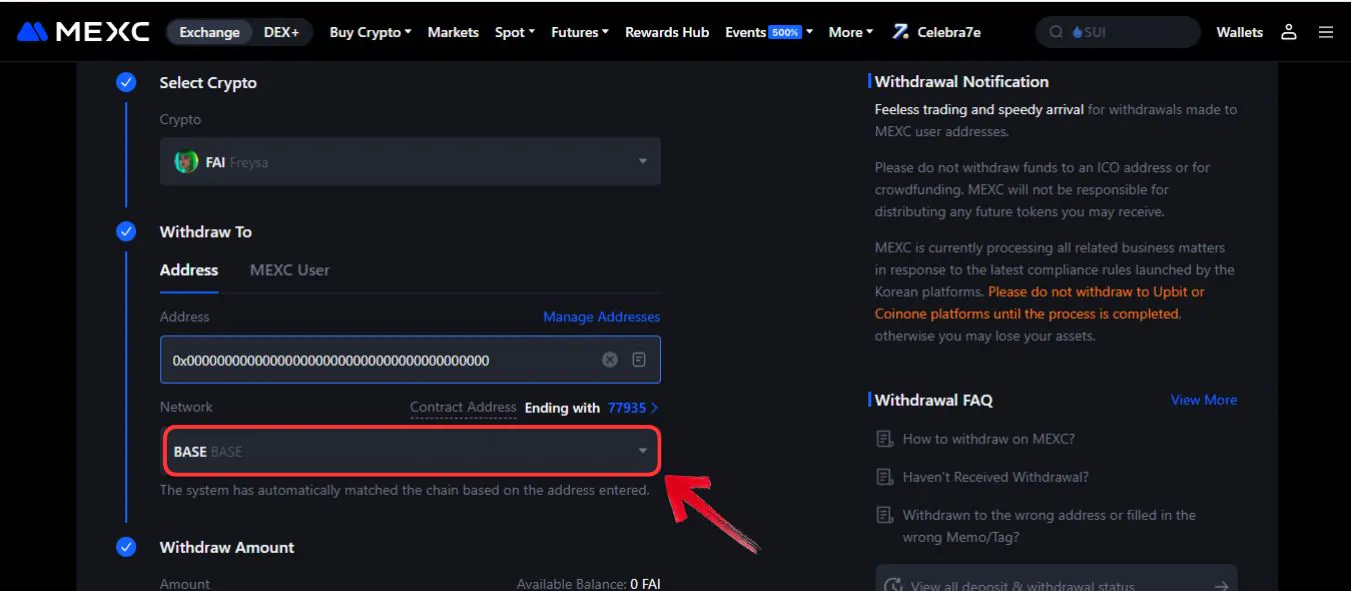Click the Withdraw To step heading

pos(206,232)
